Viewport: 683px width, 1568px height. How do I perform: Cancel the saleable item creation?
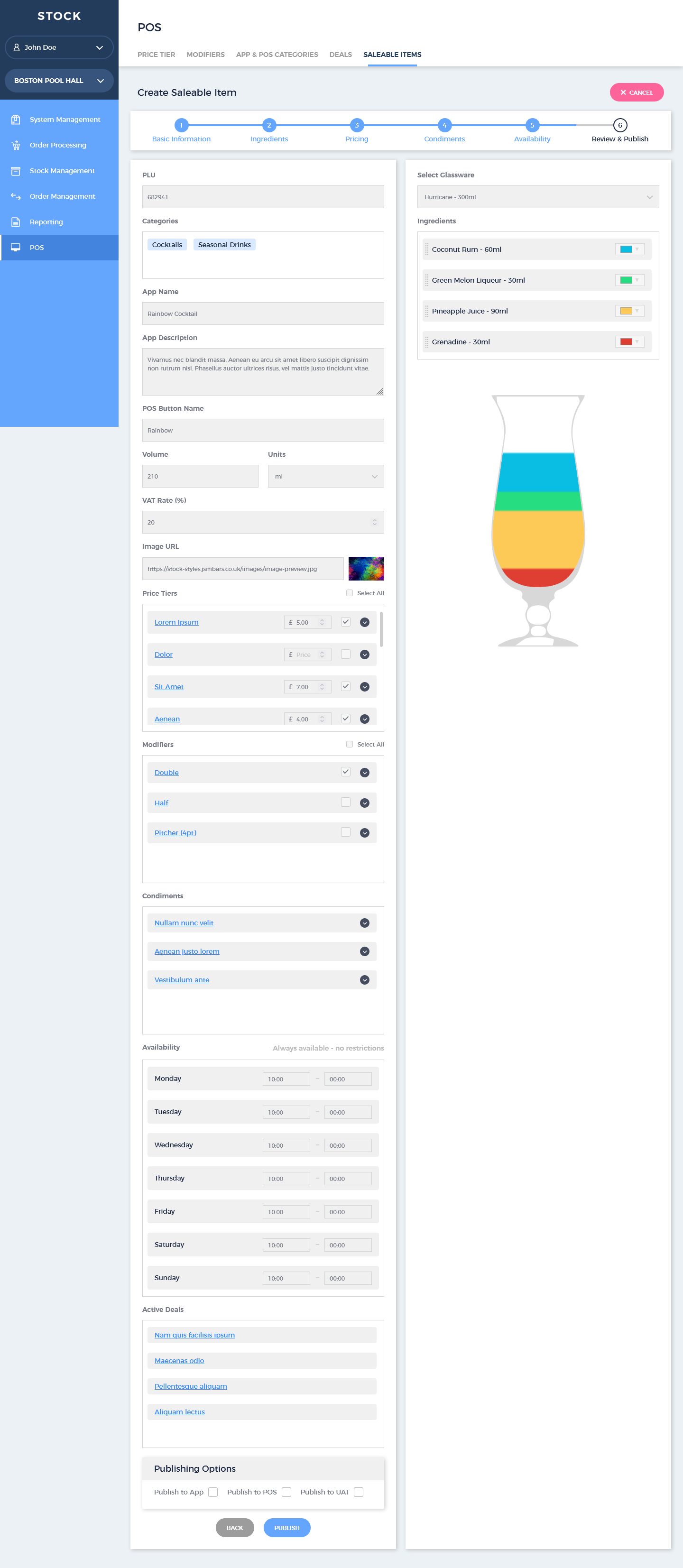point(636,92)
